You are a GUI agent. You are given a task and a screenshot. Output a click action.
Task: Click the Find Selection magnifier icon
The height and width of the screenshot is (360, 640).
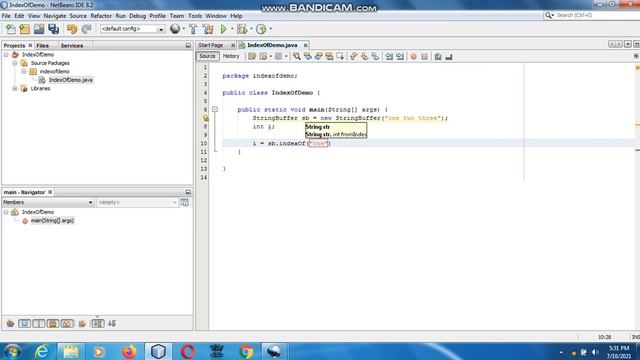click(297, 56)
